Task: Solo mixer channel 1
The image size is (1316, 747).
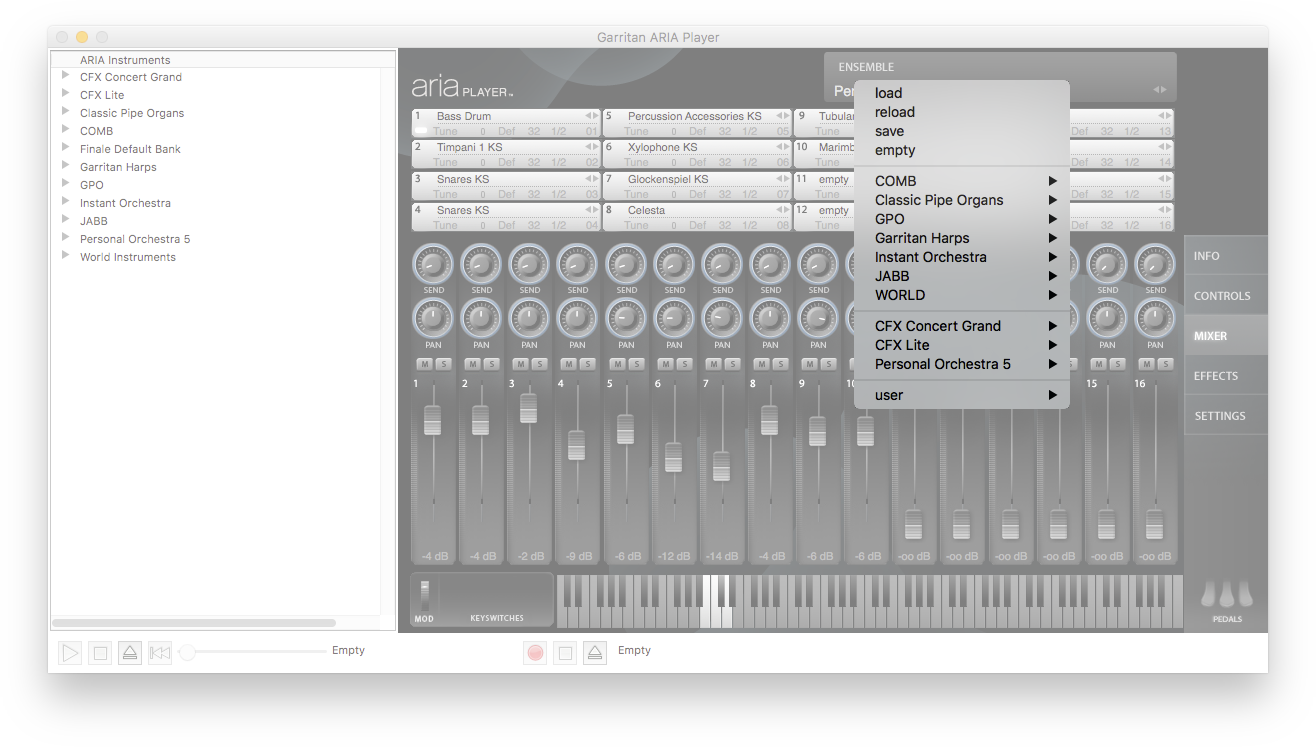Action: coord(442,364)
